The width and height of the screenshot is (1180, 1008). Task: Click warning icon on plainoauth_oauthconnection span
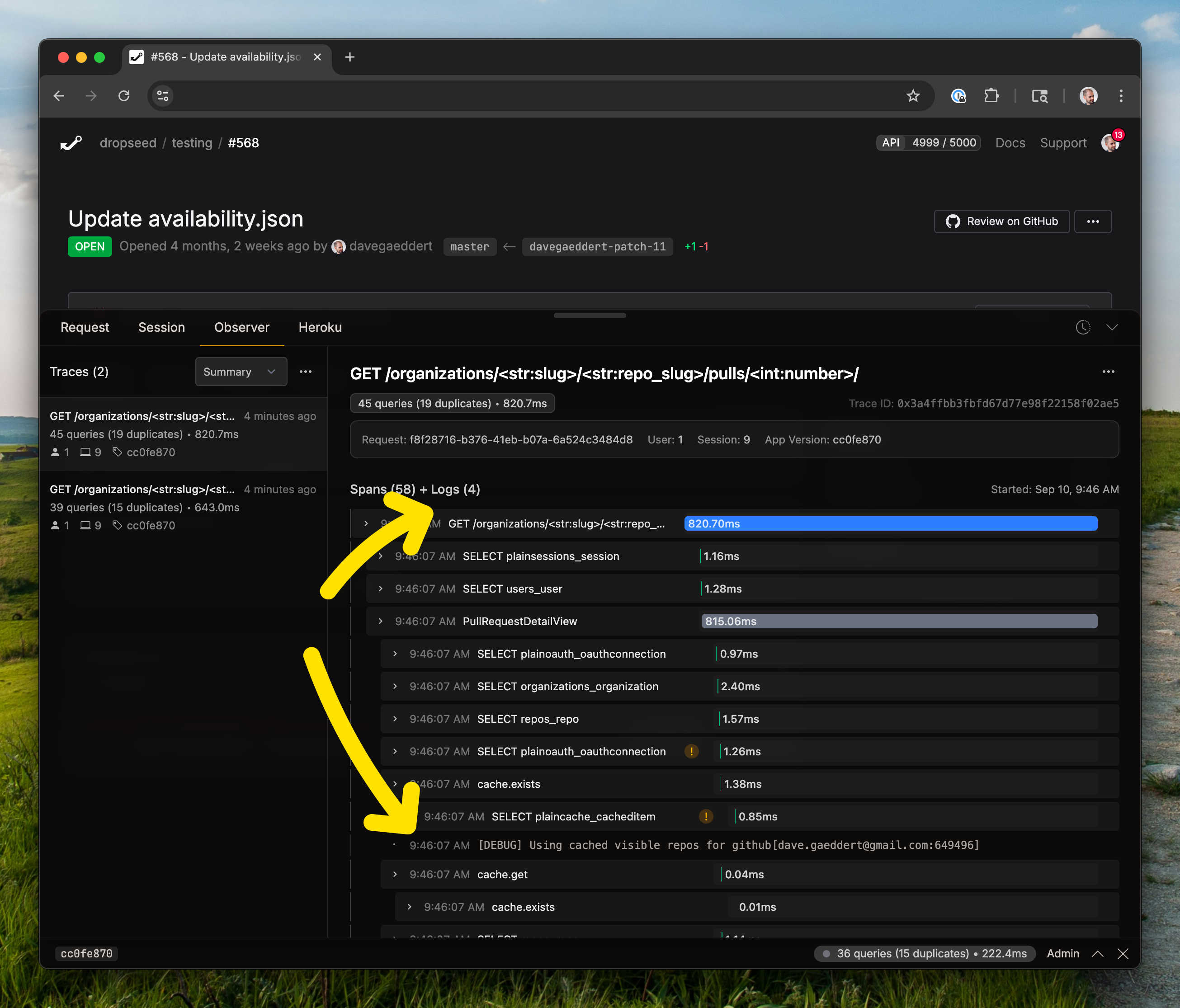click(691, 751)
